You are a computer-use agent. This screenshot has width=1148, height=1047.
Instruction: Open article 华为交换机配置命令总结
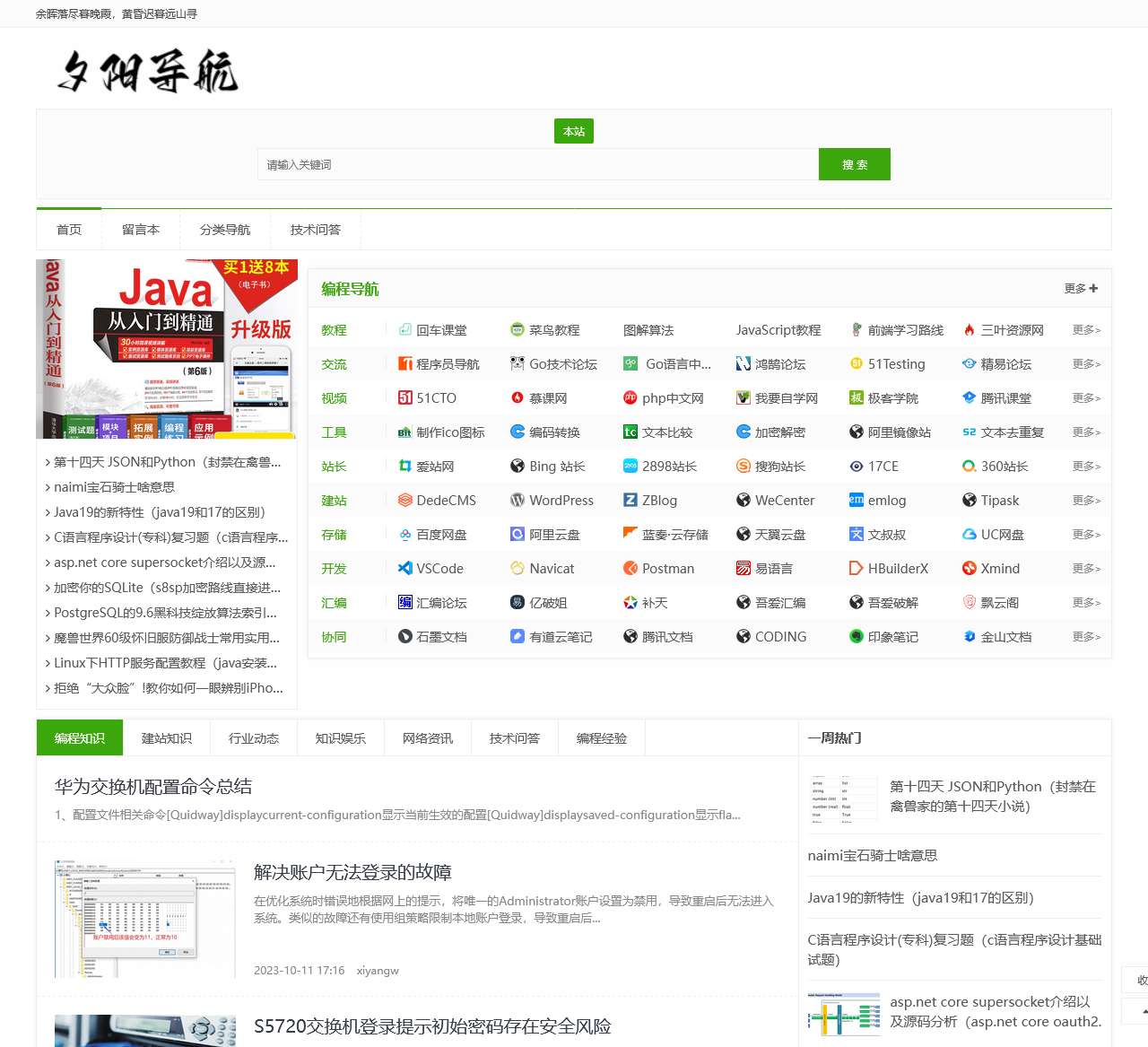(153, 787)
